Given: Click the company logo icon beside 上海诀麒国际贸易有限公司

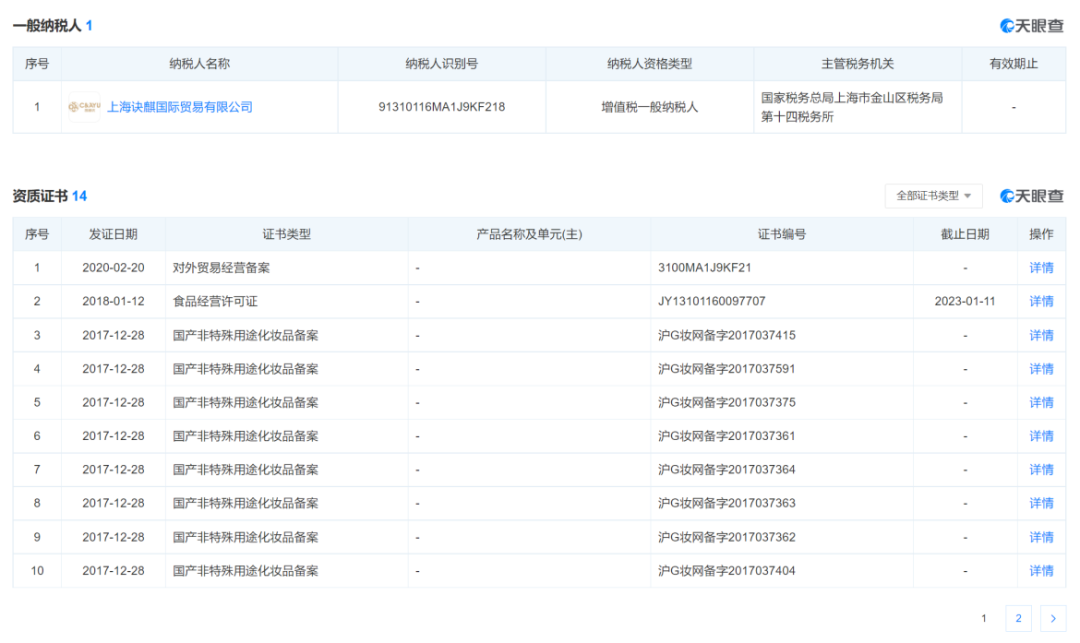Looking at the screenshot, I should click(x=83, y=107).
